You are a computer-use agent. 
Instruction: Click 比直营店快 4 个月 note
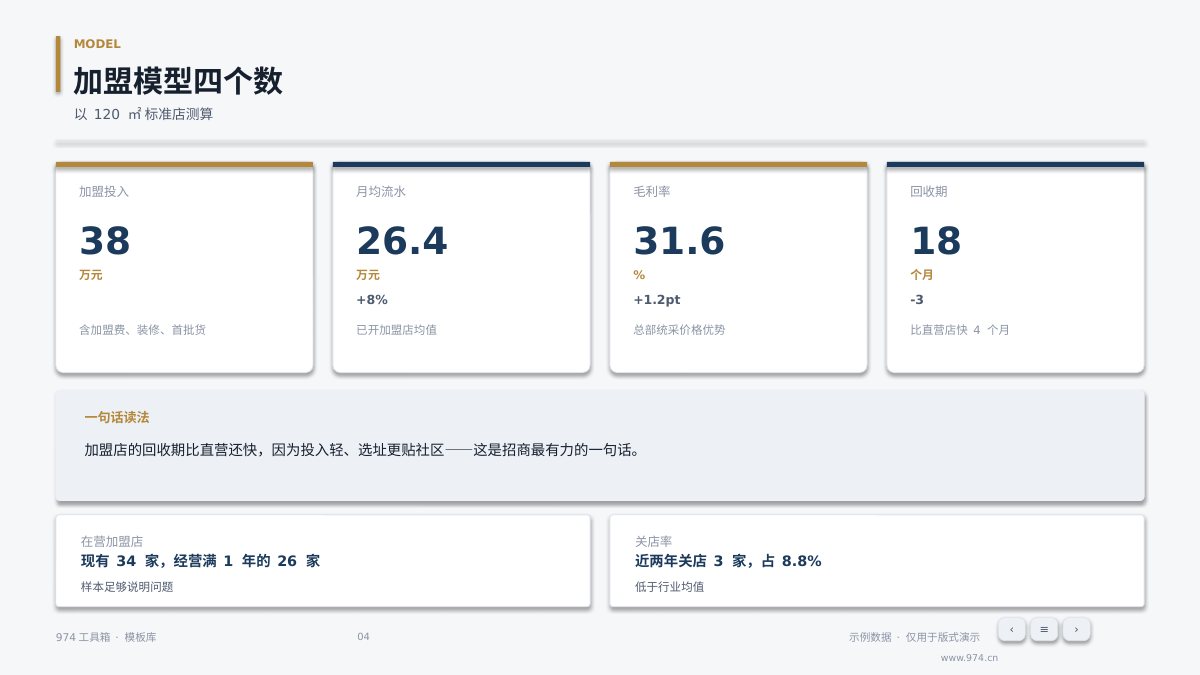[960, 330]
